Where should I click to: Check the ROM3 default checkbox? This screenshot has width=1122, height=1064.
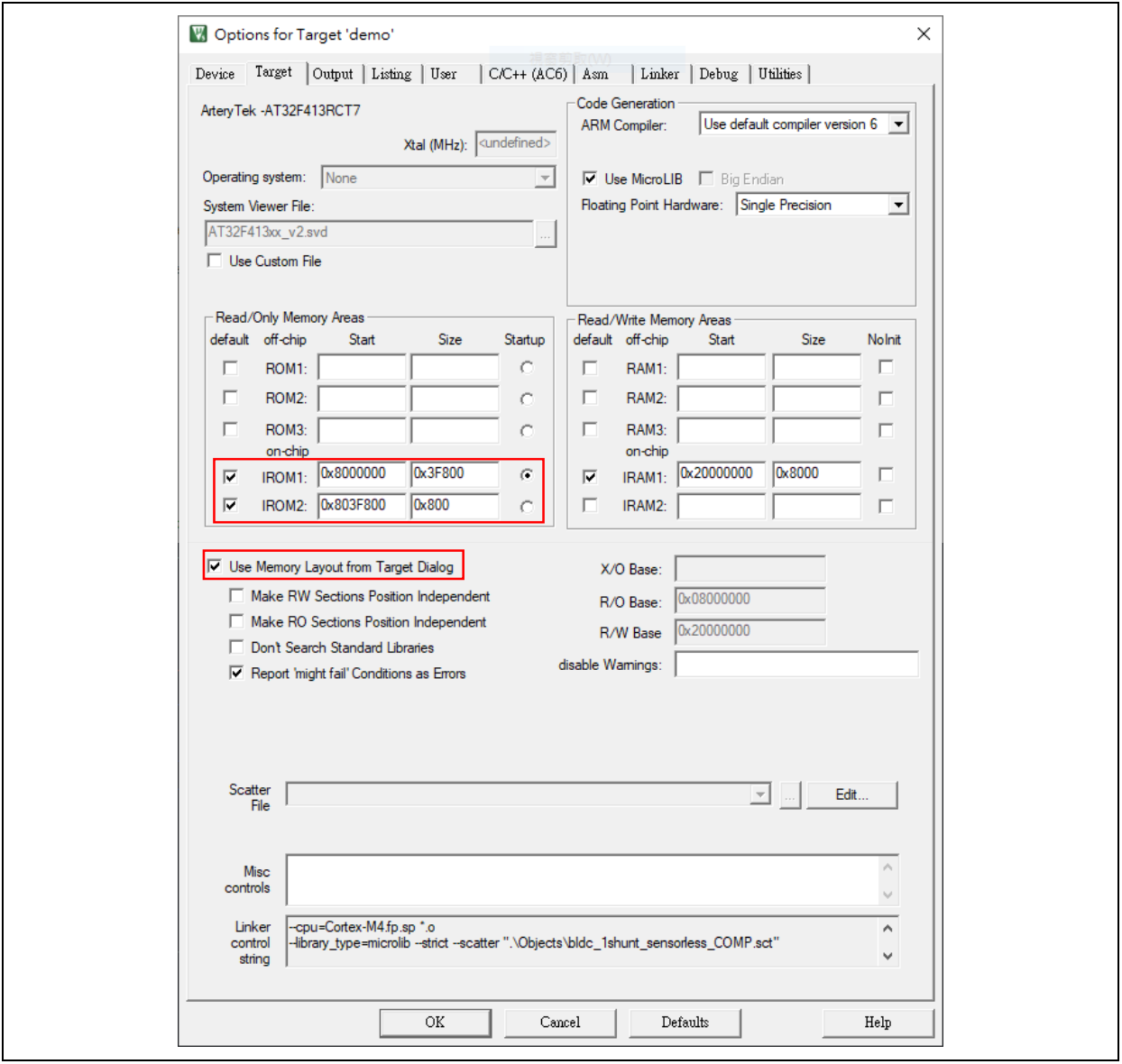click(x=231, y=429)
